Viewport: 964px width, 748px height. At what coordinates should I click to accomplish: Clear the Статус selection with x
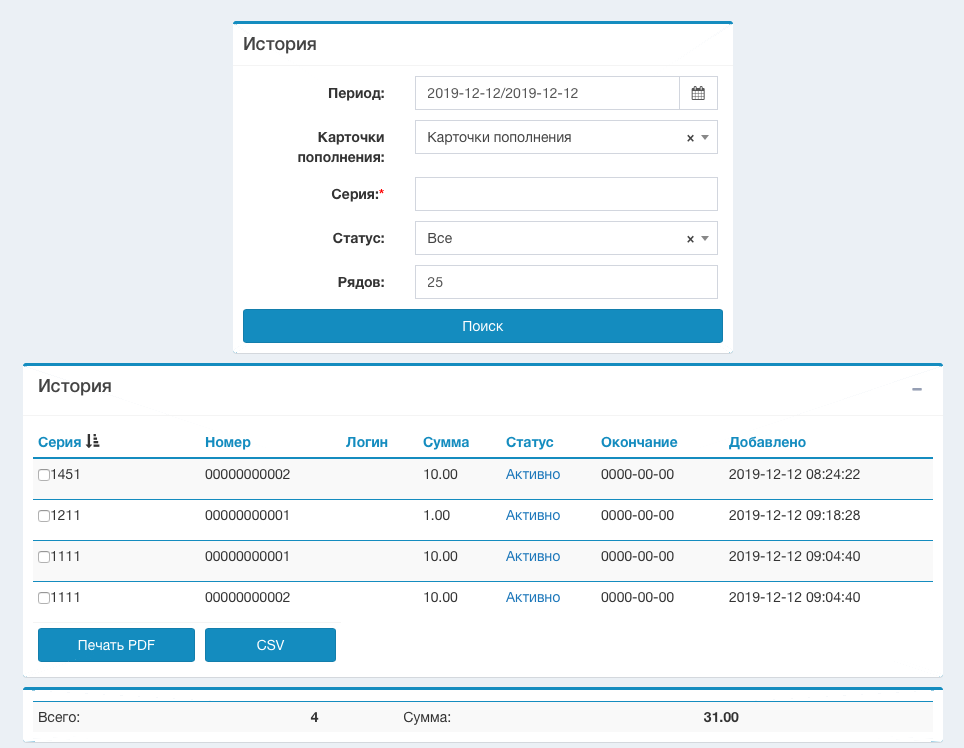(689, 239)
